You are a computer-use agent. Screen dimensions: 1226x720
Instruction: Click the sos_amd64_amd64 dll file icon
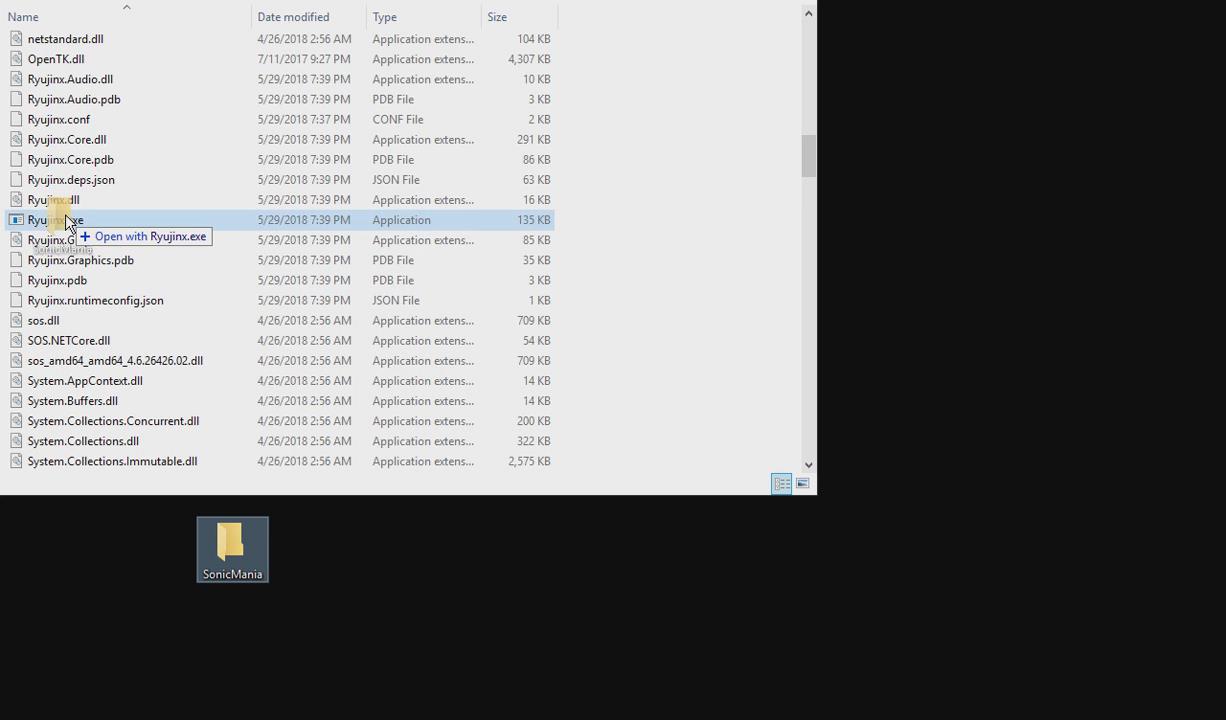[x=16, y=360]
